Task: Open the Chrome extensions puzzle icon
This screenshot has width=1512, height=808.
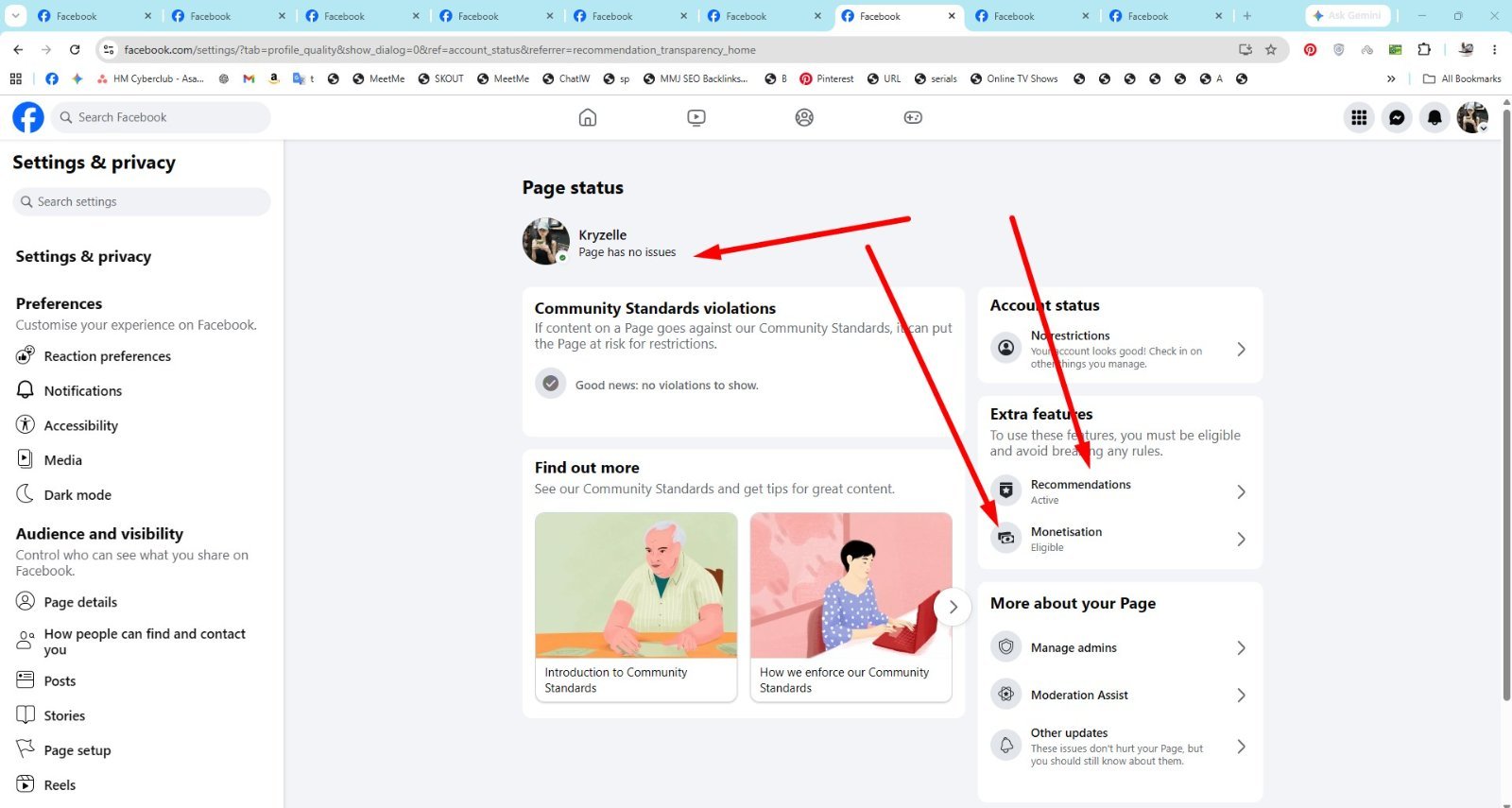Action: click(1424, 49)
